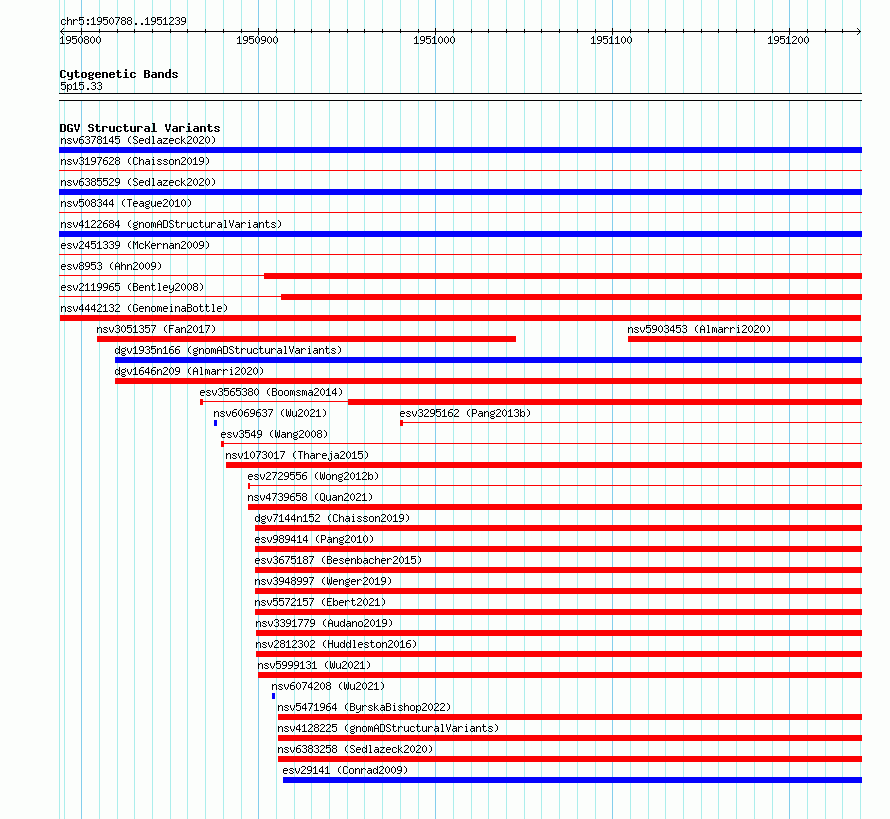Open nsv6383258 (Sedlazeck2020) variant
The height and width of the screenshot is (819, 890).
[x=355, y=749]
